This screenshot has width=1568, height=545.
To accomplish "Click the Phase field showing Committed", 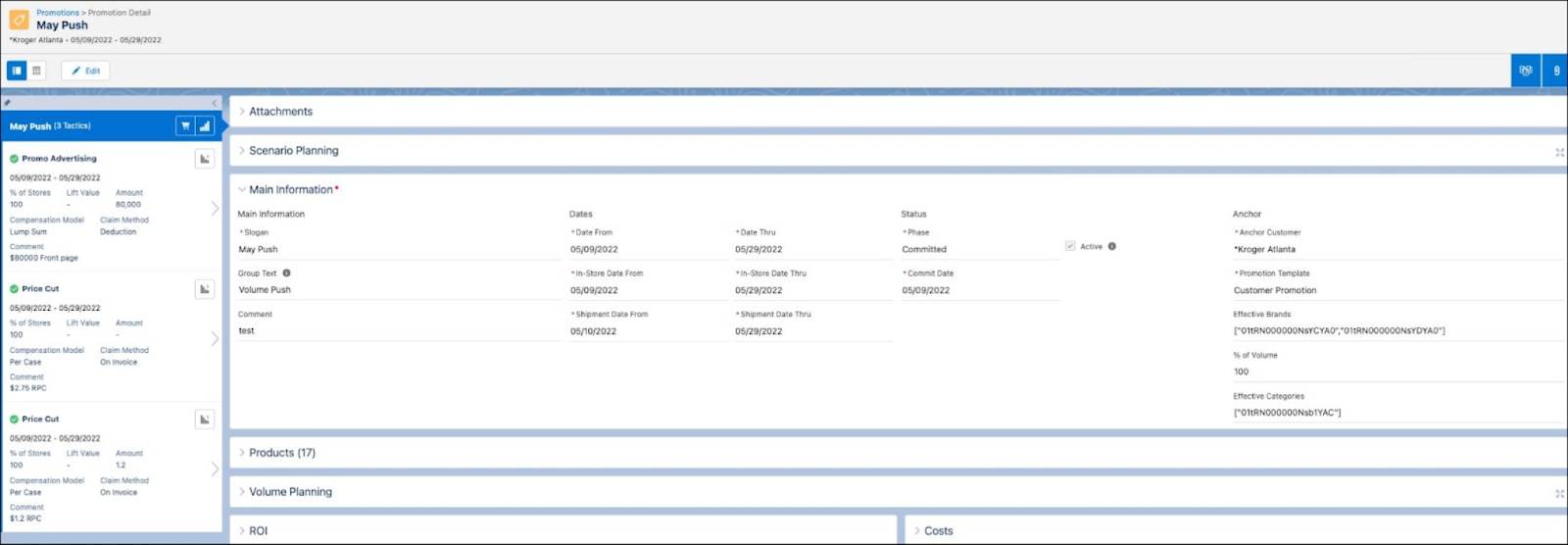I will pyautogui.click(x=980, y=249).
